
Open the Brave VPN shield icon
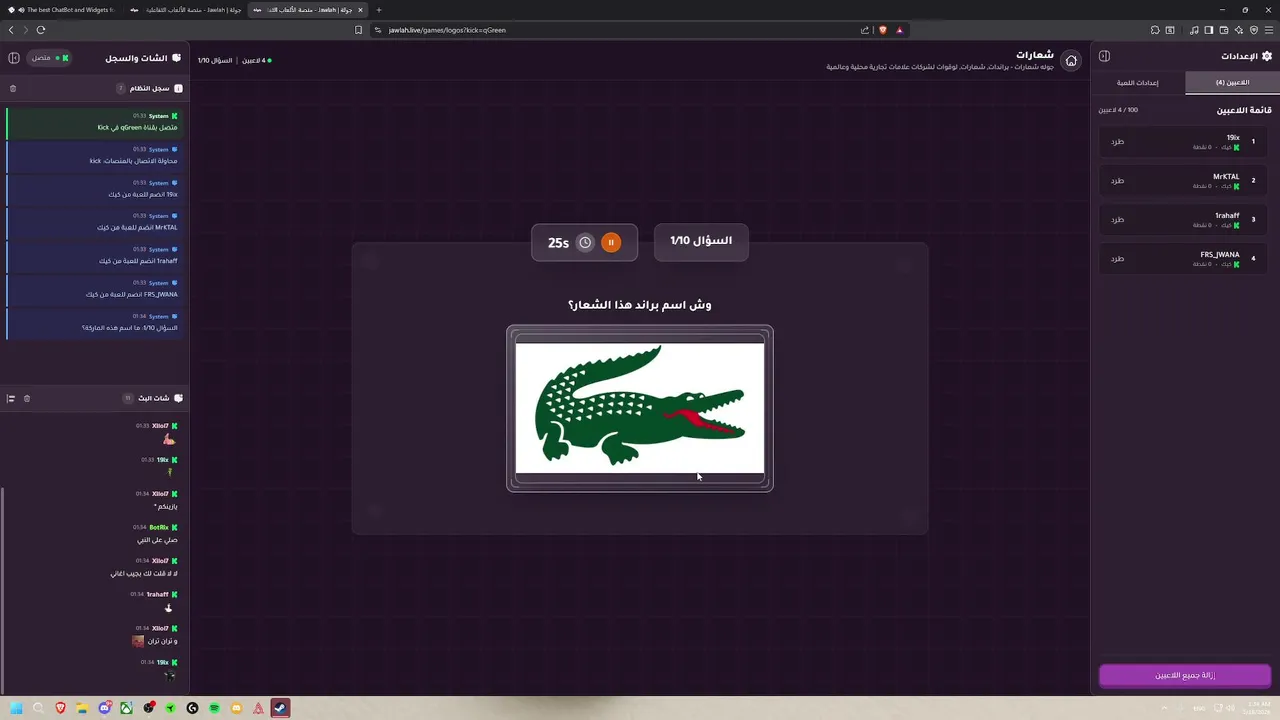(x=1254, y=30)
